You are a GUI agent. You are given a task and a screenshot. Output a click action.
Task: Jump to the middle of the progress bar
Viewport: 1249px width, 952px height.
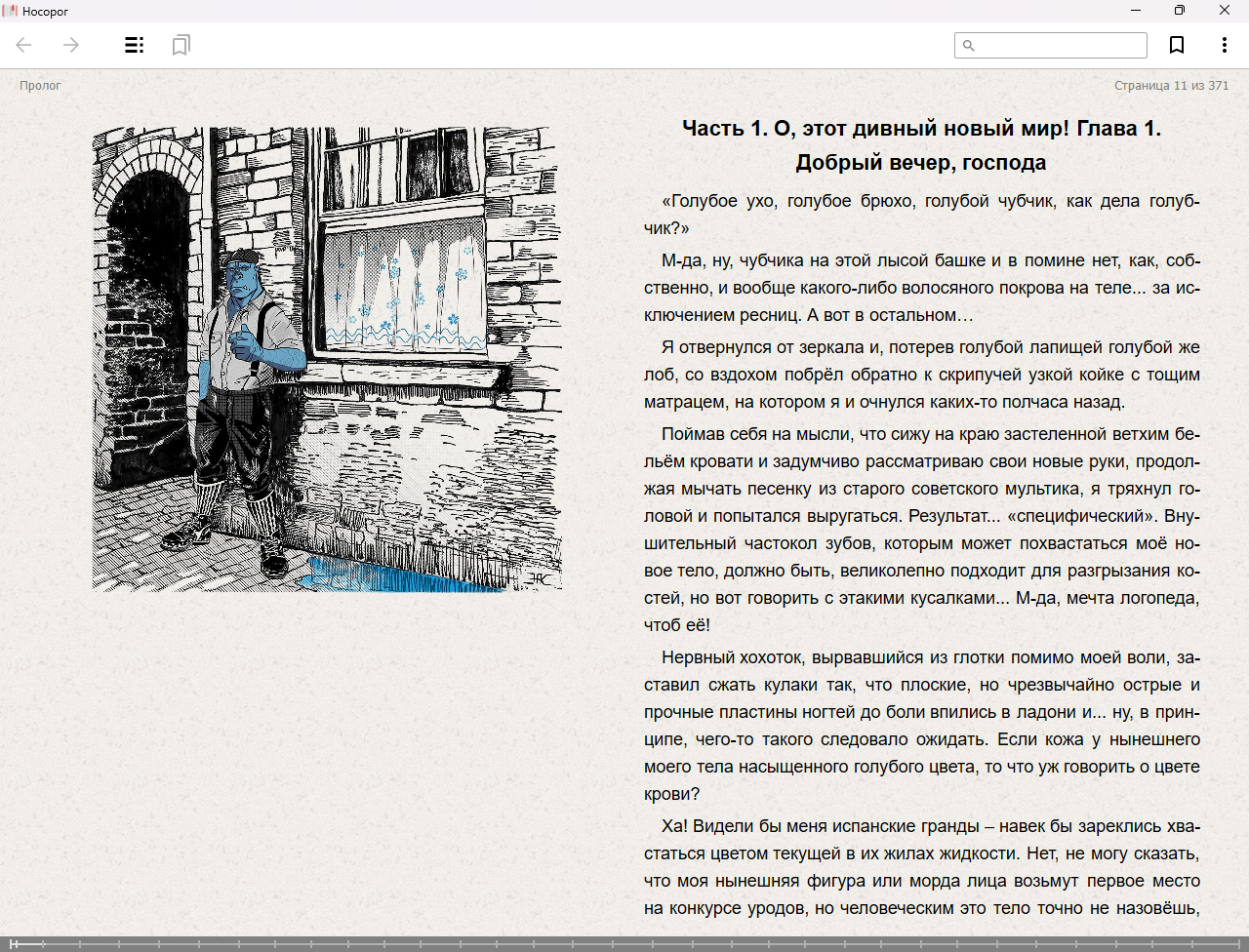[x=624, y=943]
